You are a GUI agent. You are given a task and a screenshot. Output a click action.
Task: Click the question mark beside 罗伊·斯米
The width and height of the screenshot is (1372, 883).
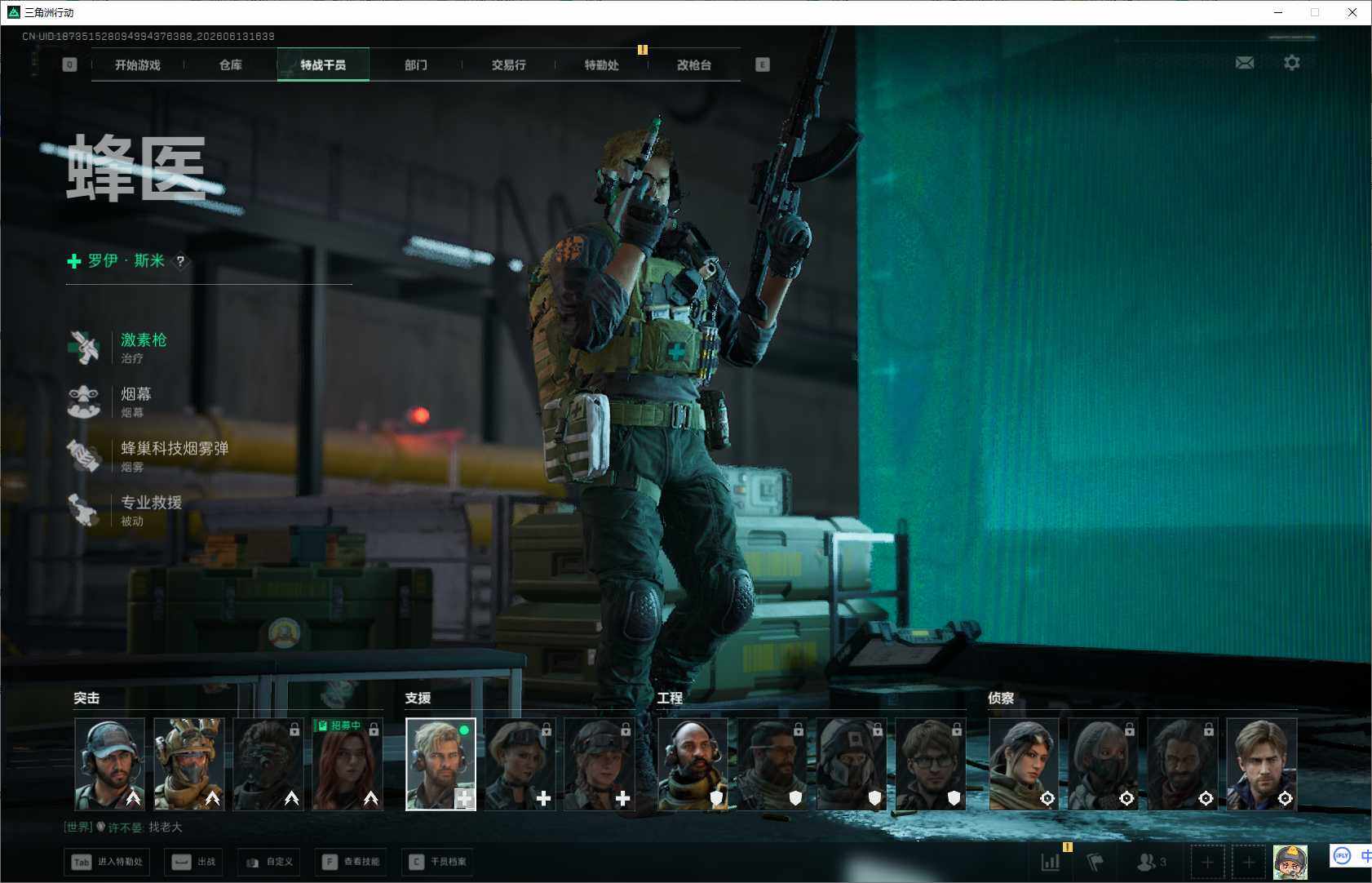180,261
